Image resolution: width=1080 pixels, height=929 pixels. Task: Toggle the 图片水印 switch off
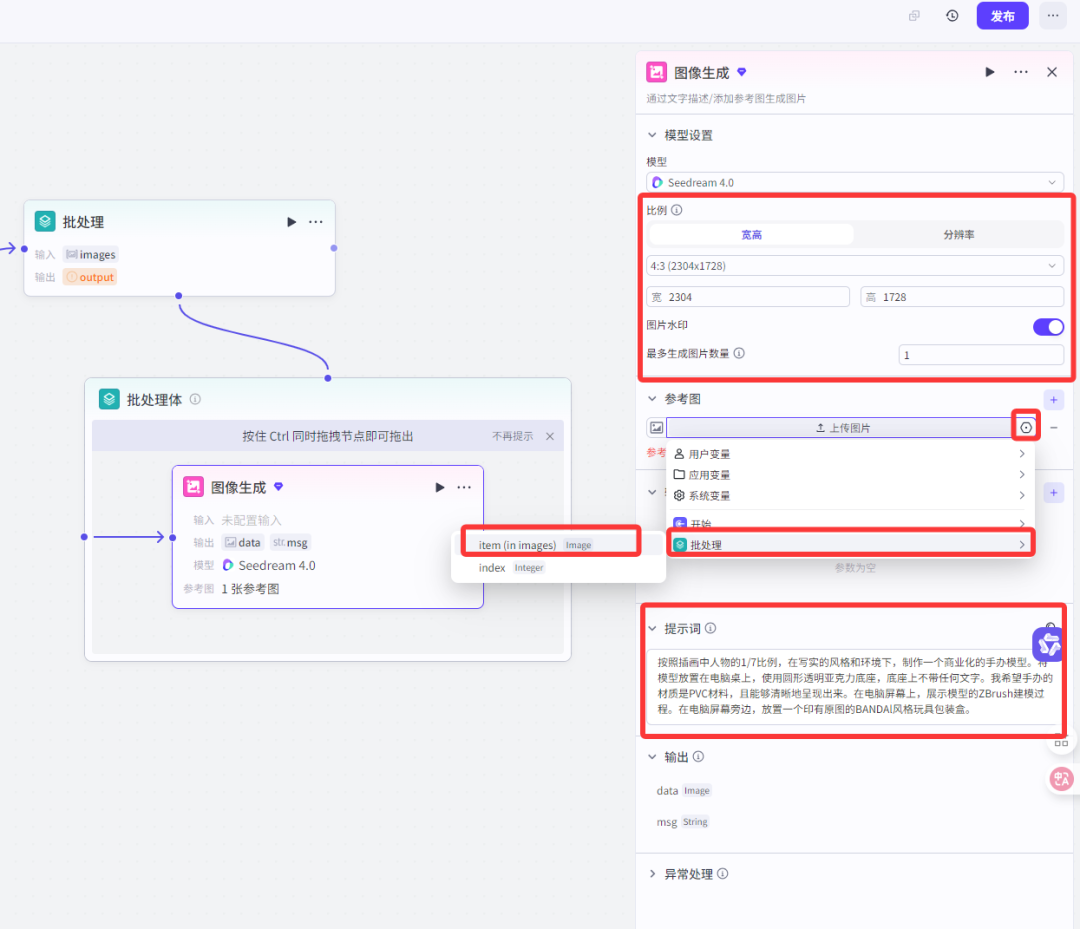tap(1048, 326)
